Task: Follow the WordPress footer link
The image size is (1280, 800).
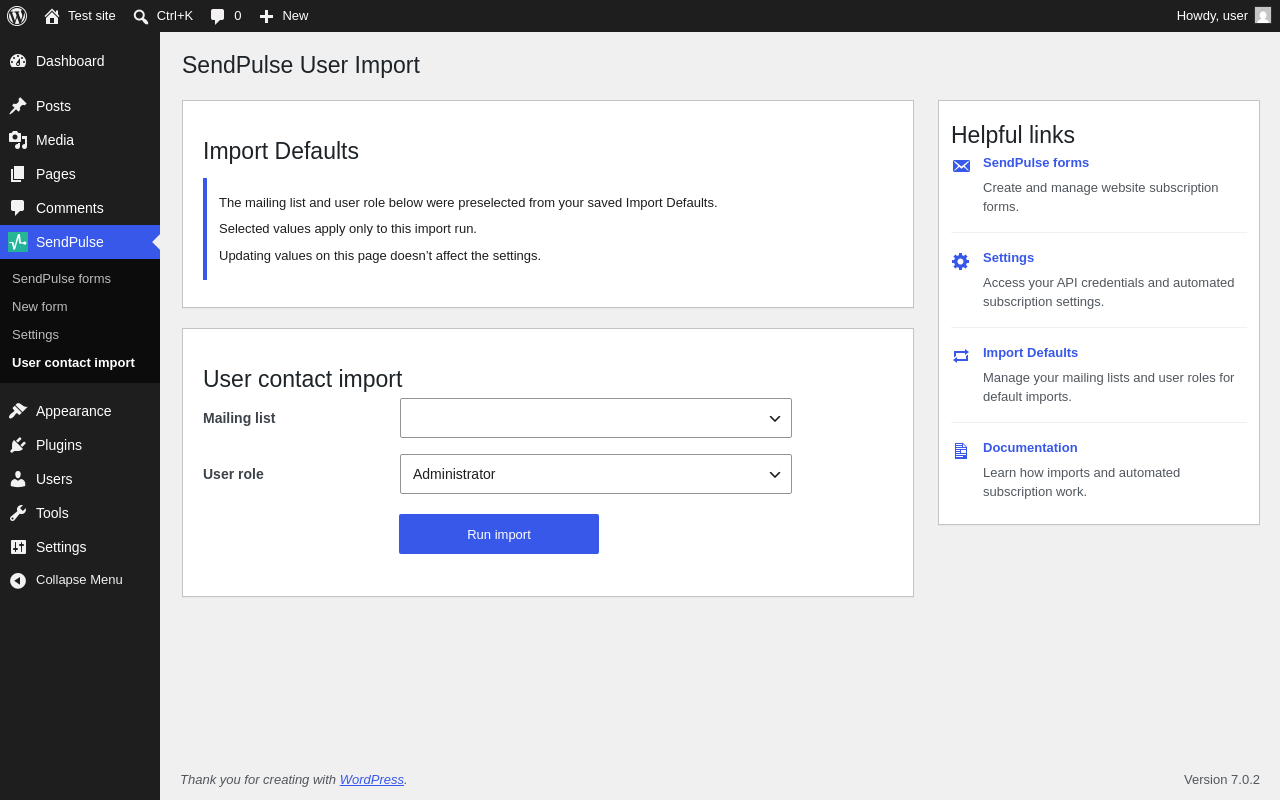Action: [x=372, y=779]
